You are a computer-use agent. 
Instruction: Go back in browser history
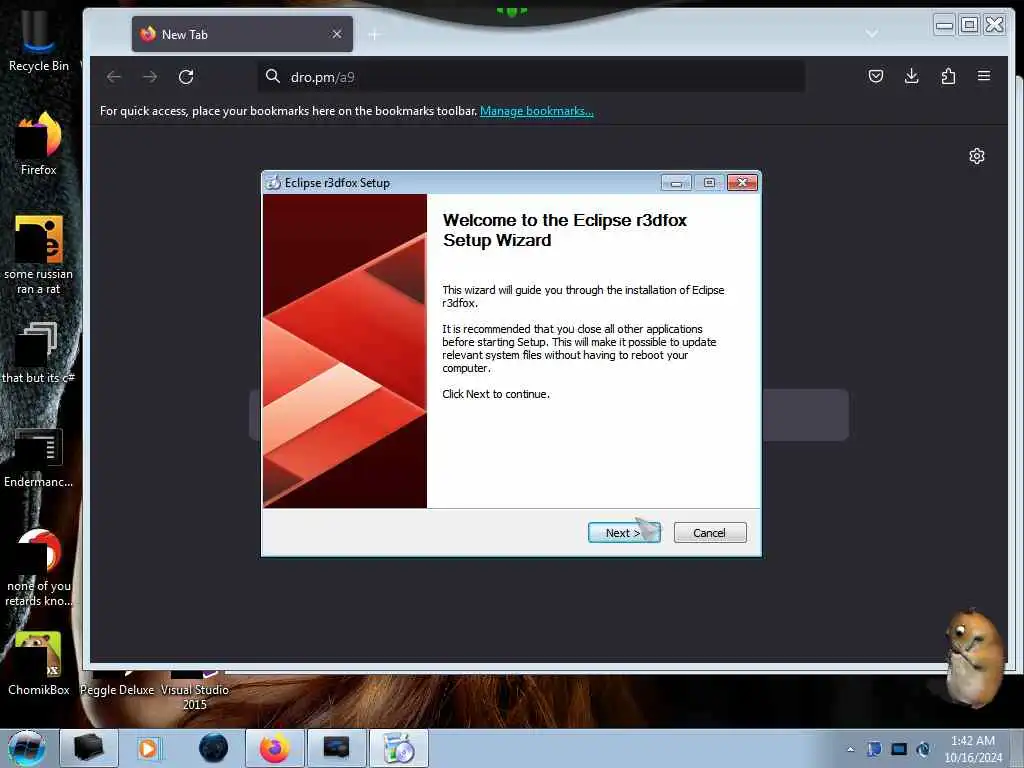coord(114,77)
